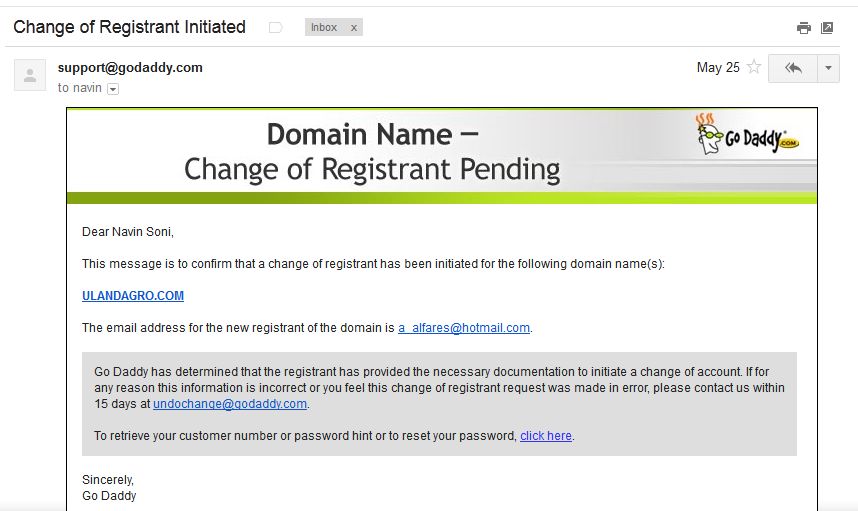The image size is (858, 511).
Task: Click the 'Change of Registrant Initiated' subject line
Action: coord(130,27)
